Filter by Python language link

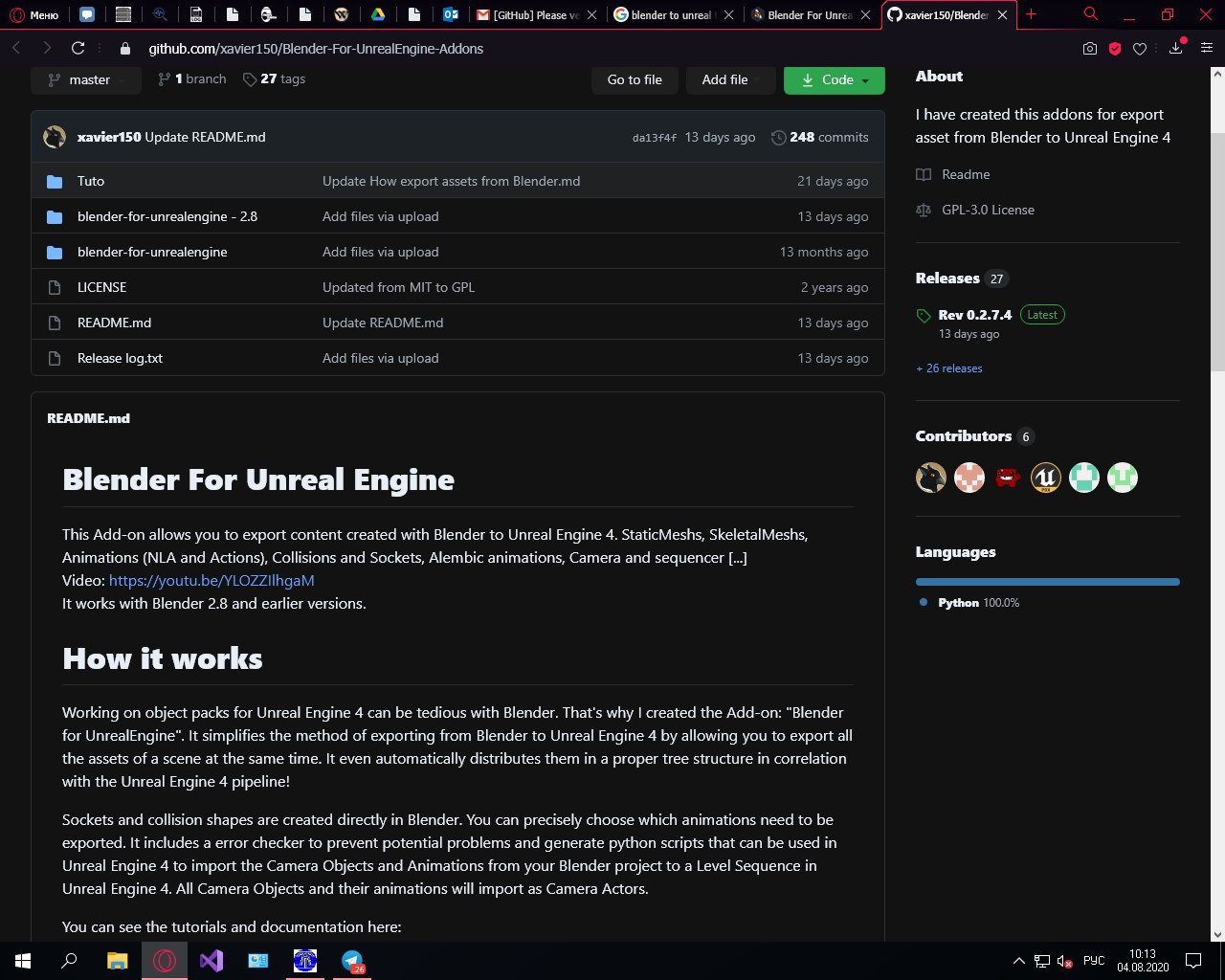[x=969, y=603]
